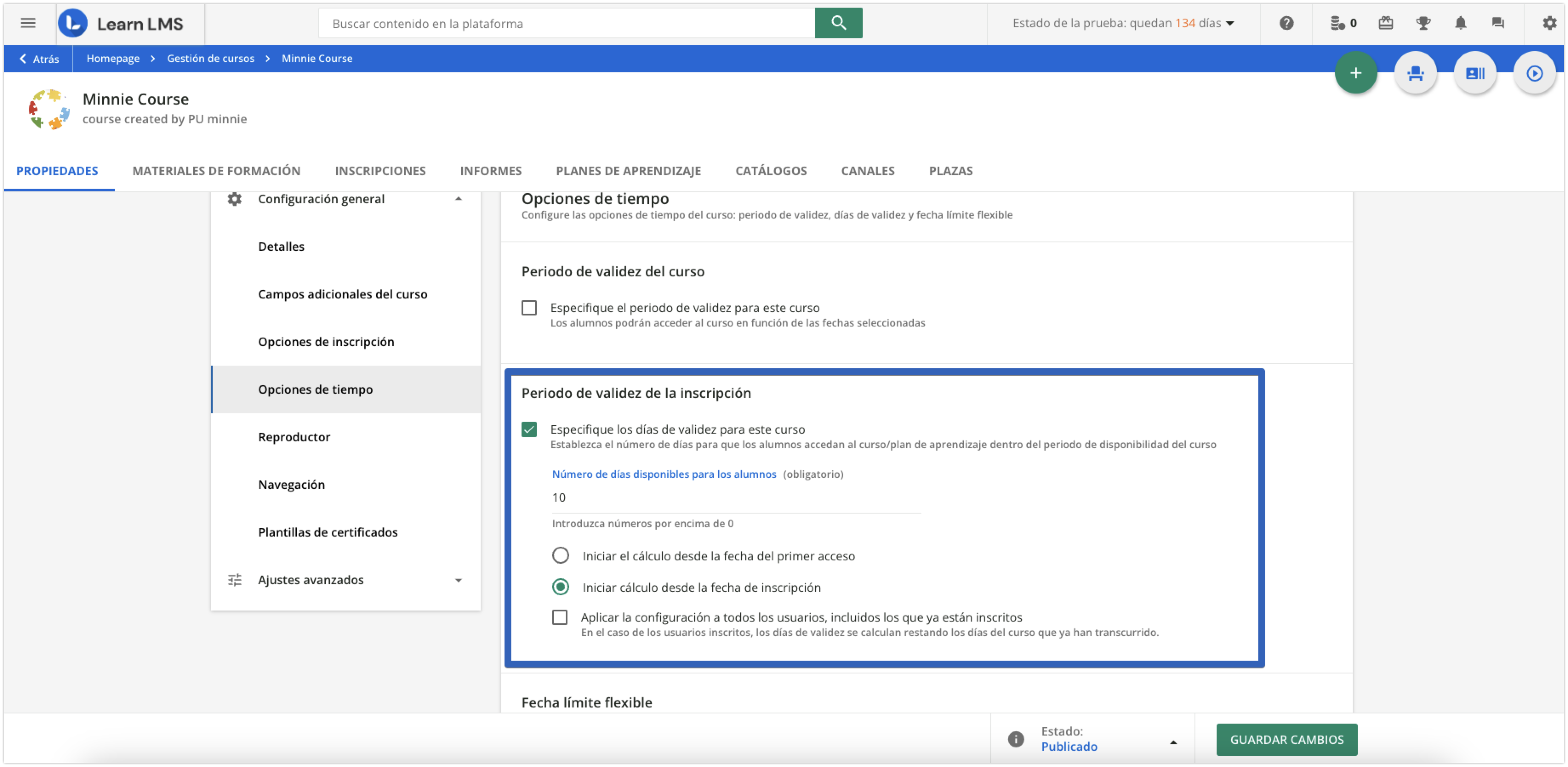
Task: Click Minnie Course breadcrumb
Action: [317, 58]
